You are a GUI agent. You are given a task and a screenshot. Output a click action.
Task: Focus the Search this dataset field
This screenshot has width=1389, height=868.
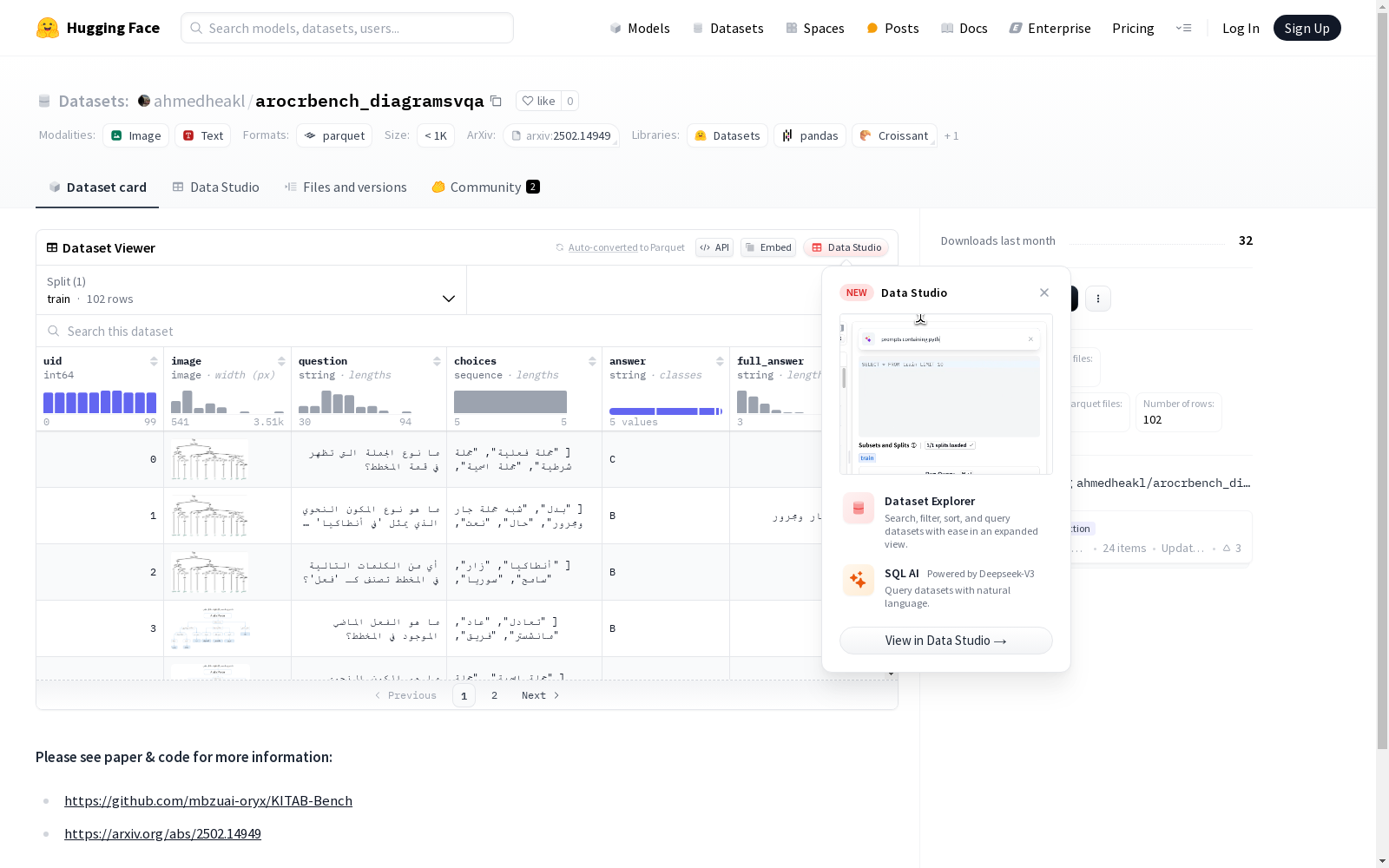[x=467, y=331]
